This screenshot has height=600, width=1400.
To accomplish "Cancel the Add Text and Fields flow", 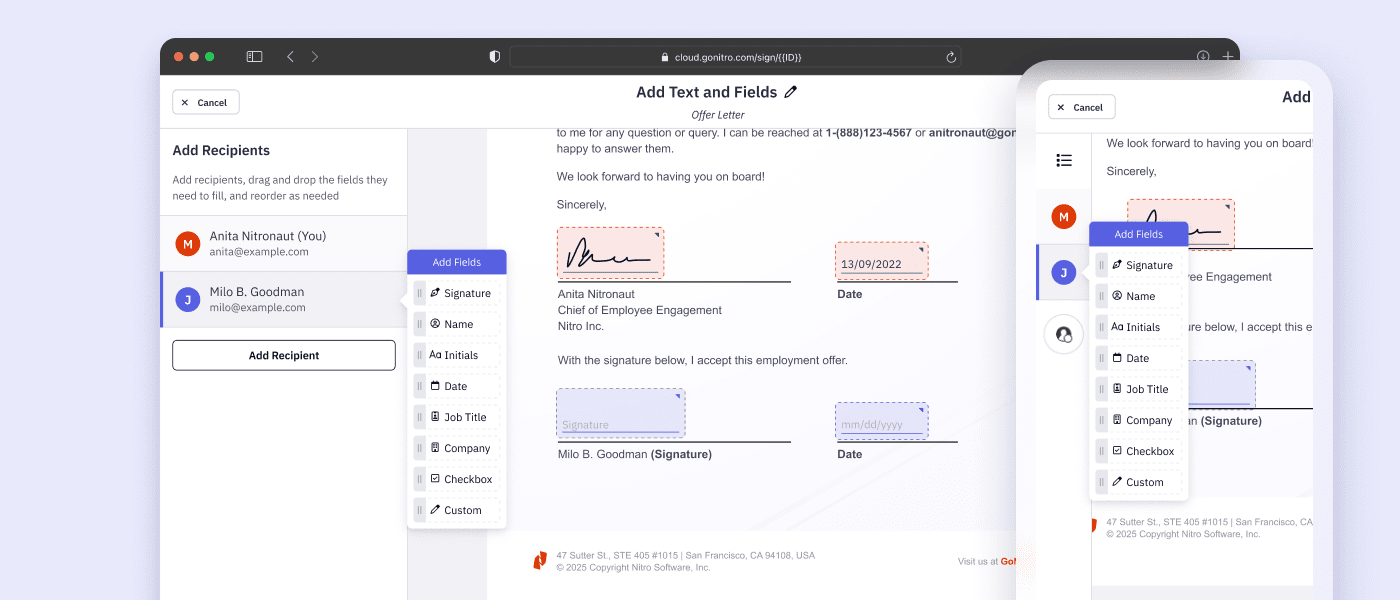I will 205,101.
